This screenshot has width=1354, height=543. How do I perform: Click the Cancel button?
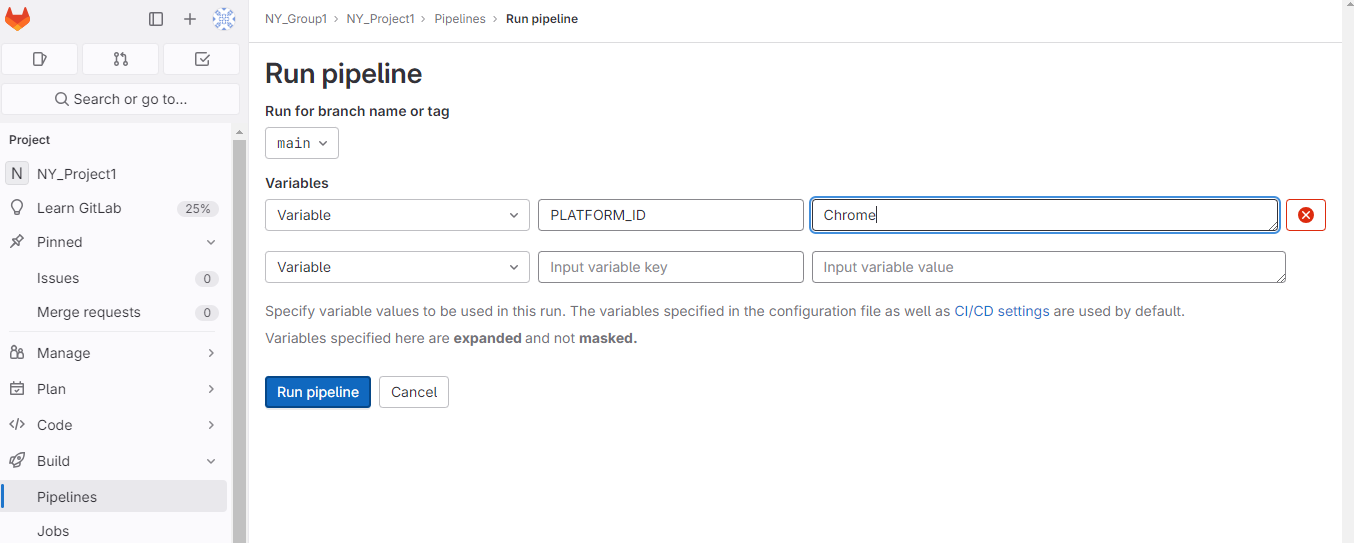coord(414,392)
